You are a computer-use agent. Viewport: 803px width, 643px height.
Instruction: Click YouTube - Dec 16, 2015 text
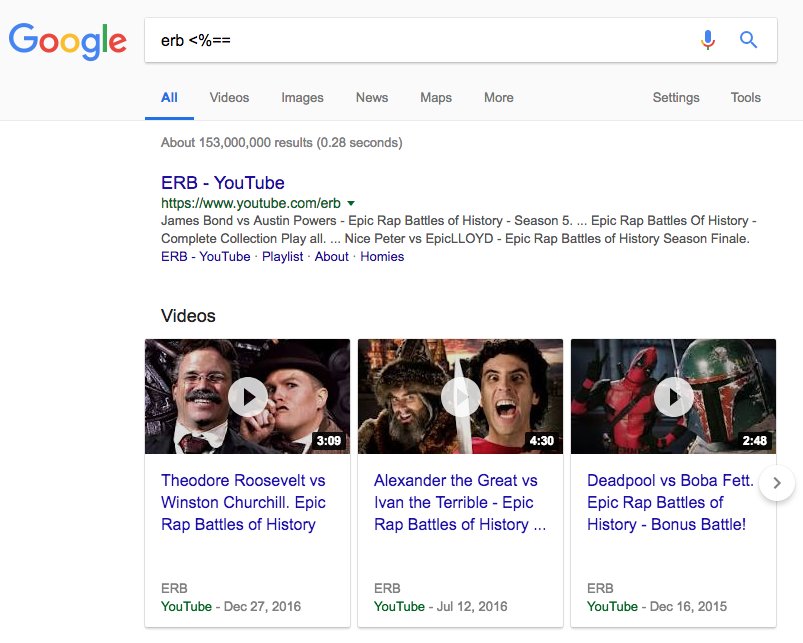(x=657, y=606)
